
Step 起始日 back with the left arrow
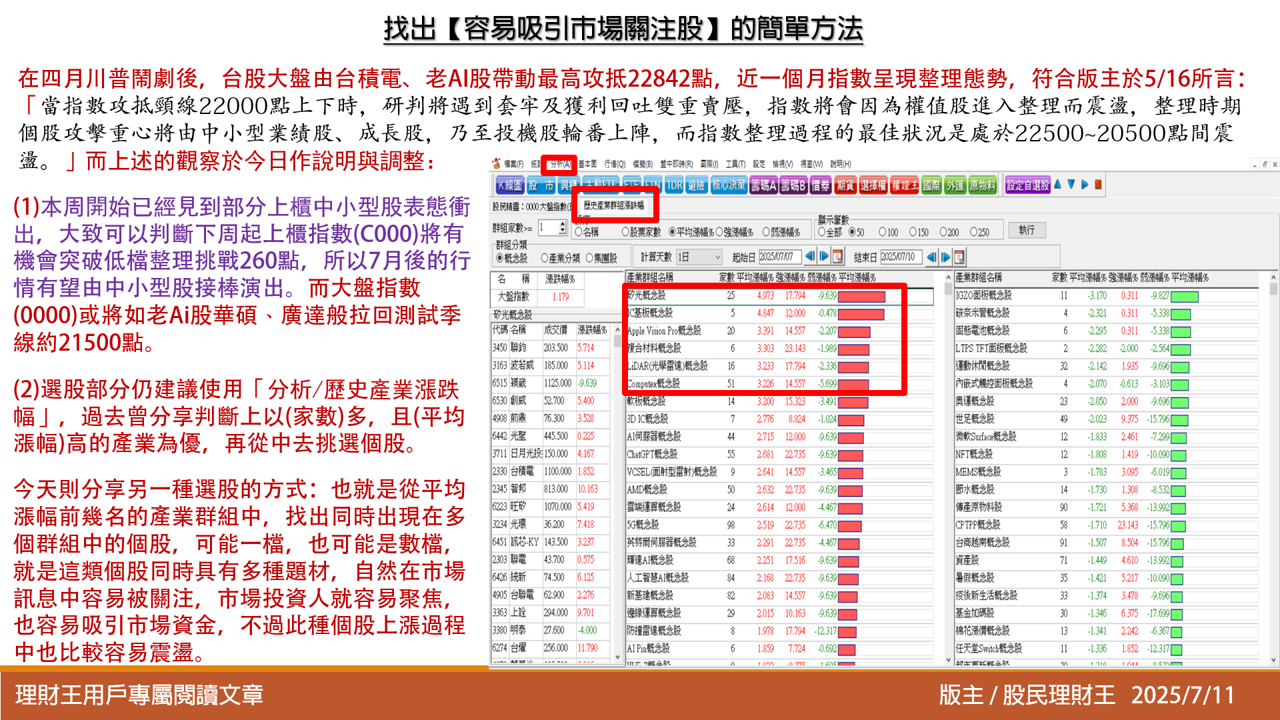point(810,257)
